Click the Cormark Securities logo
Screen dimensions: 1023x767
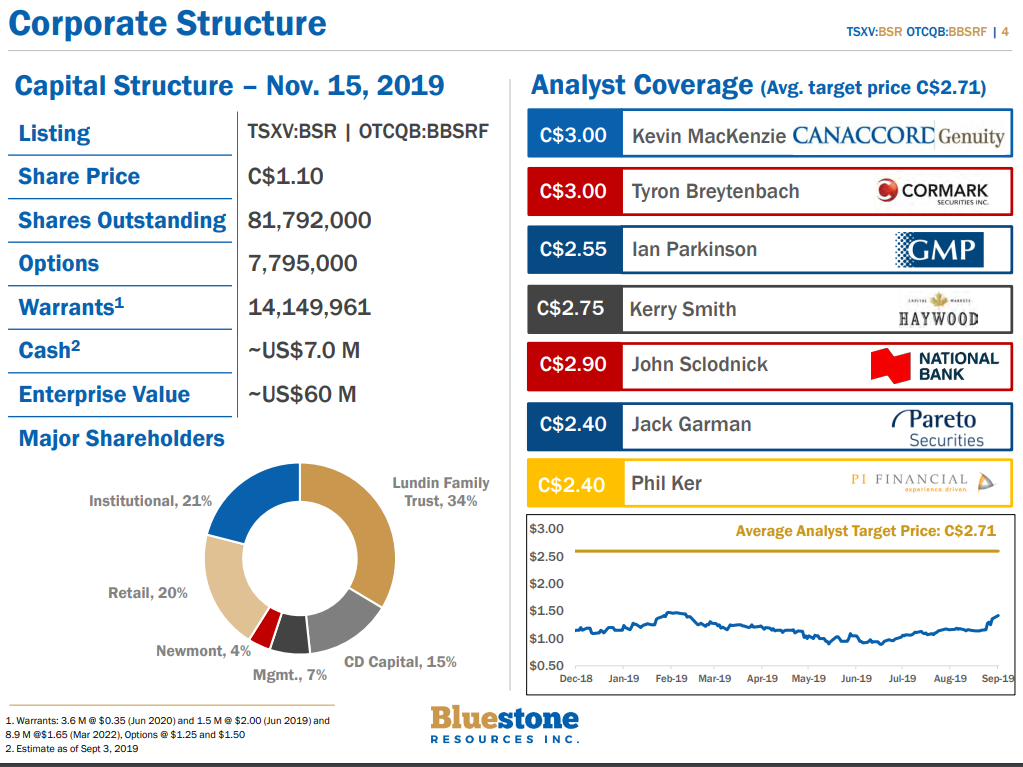[933, 191]
